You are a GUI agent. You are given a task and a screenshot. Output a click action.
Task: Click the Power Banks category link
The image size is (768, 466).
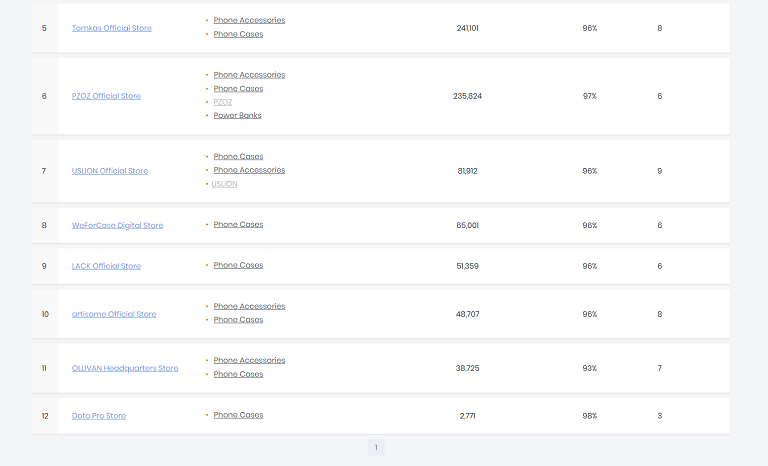click(237, 115)
